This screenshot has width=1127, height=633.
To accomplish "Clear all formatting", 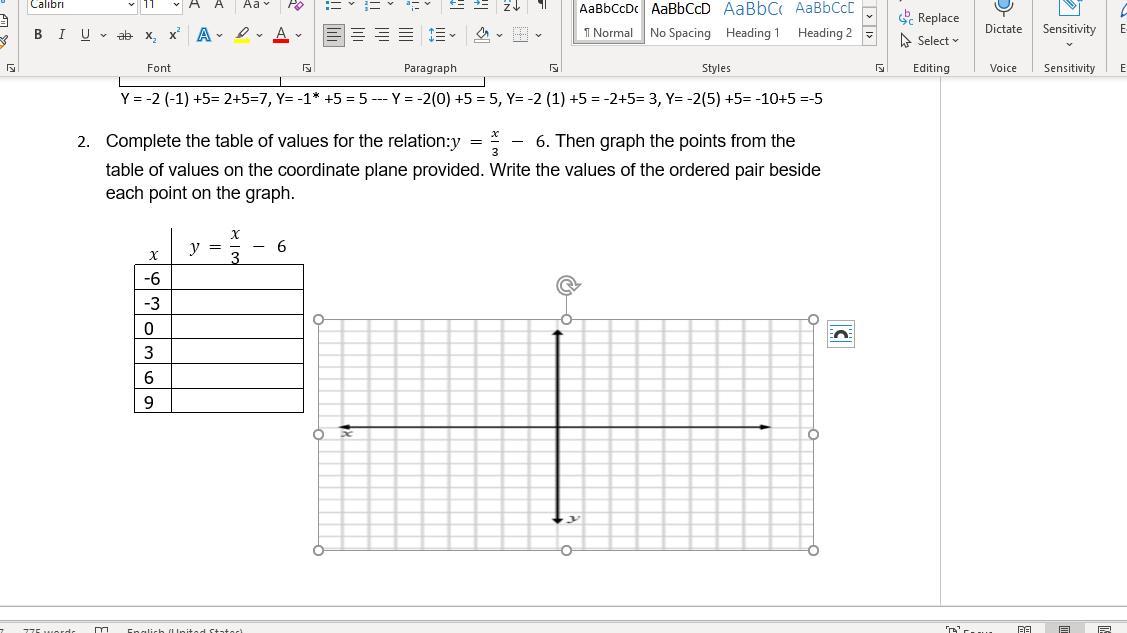I will click(x=295, y=6).
